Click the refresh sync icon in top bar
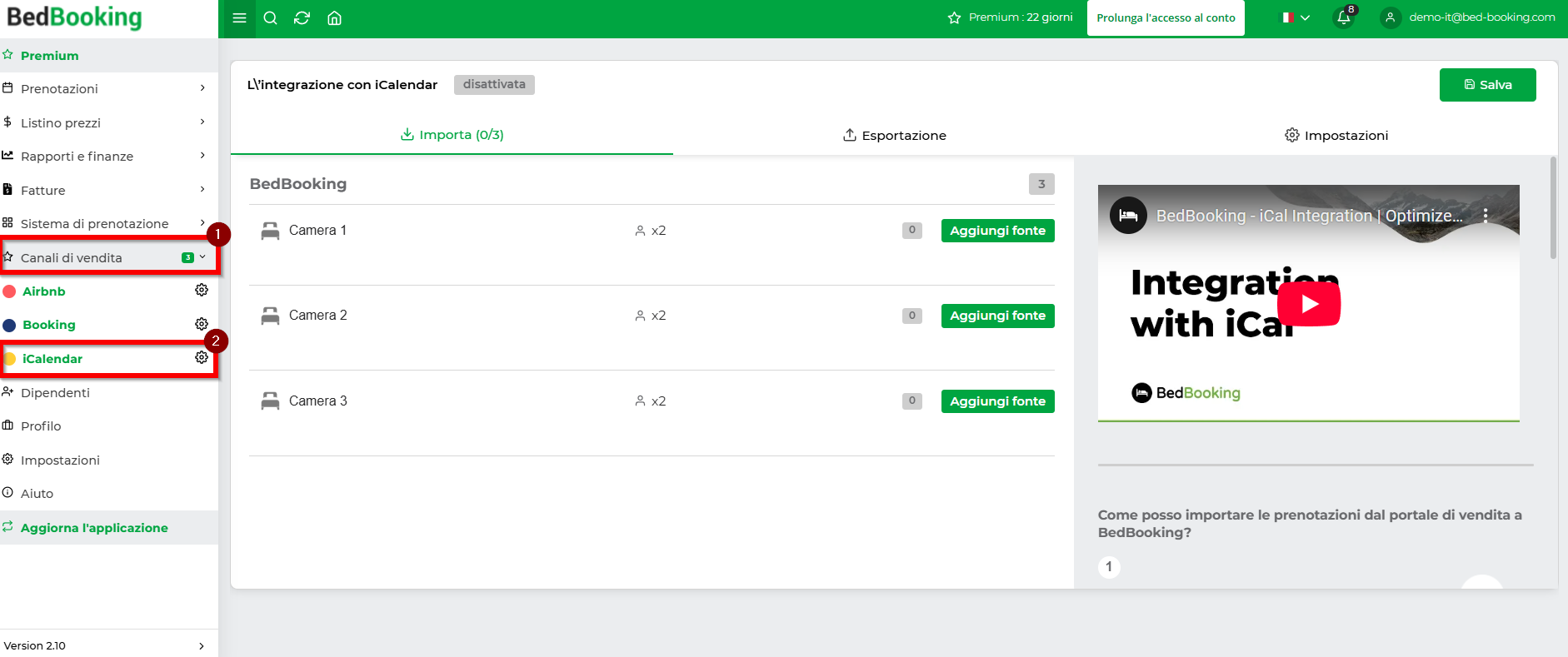The image size is (1568, 657). tap(302, 18)
